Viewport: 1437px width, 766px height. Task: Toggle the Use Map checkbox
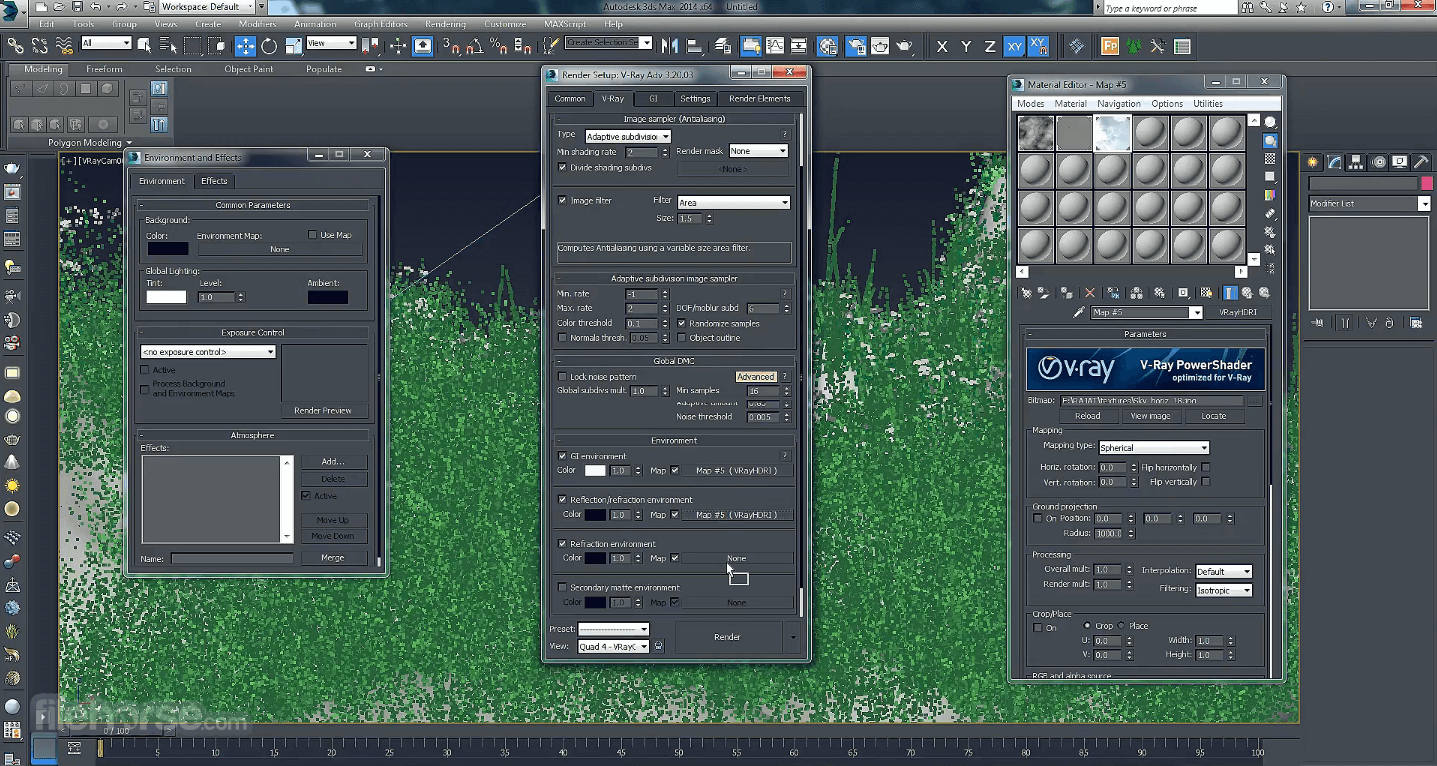(313, 235)
